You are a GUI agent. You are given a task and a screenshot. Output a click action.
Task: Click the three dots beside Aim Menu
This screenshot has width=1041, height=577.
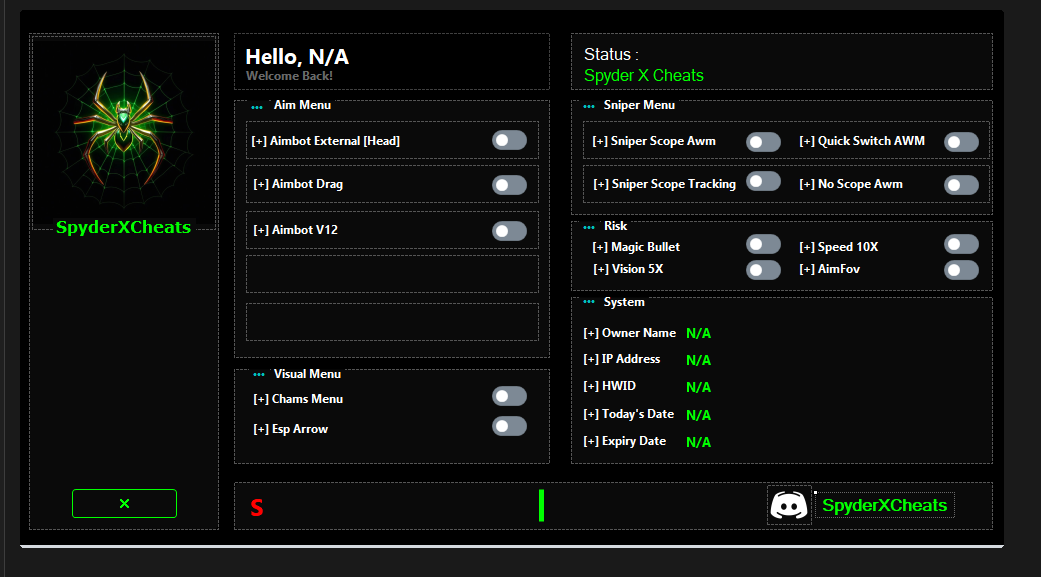point(258,107)
